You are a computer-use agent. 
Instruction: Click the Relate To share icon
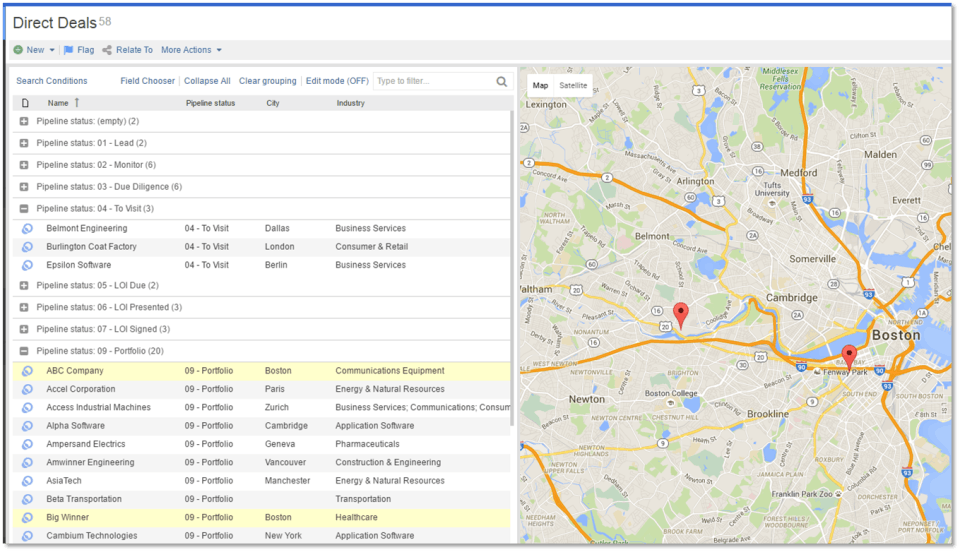[x=107, y=50]
